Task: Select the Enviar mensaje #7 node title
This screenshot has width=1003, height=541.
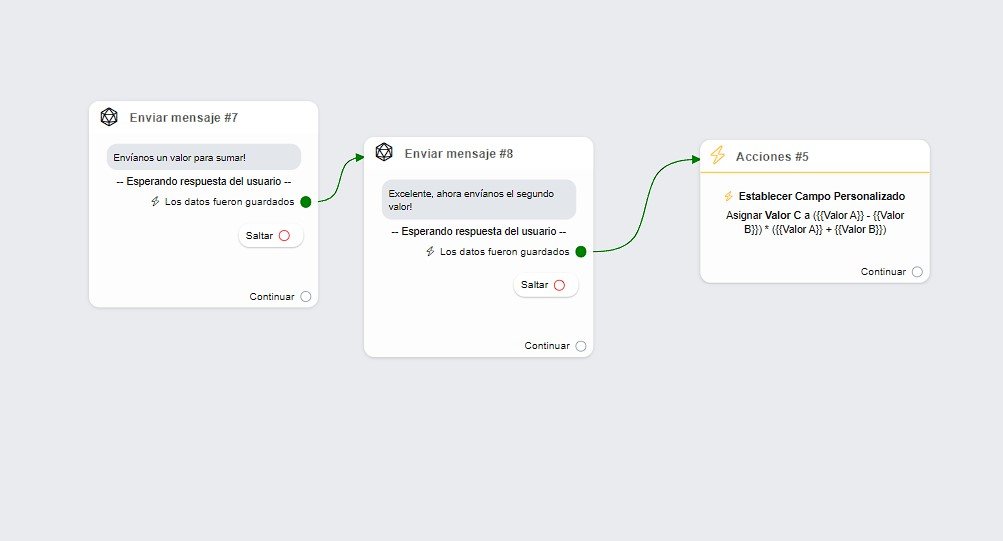Action: [x=184, y=118]
